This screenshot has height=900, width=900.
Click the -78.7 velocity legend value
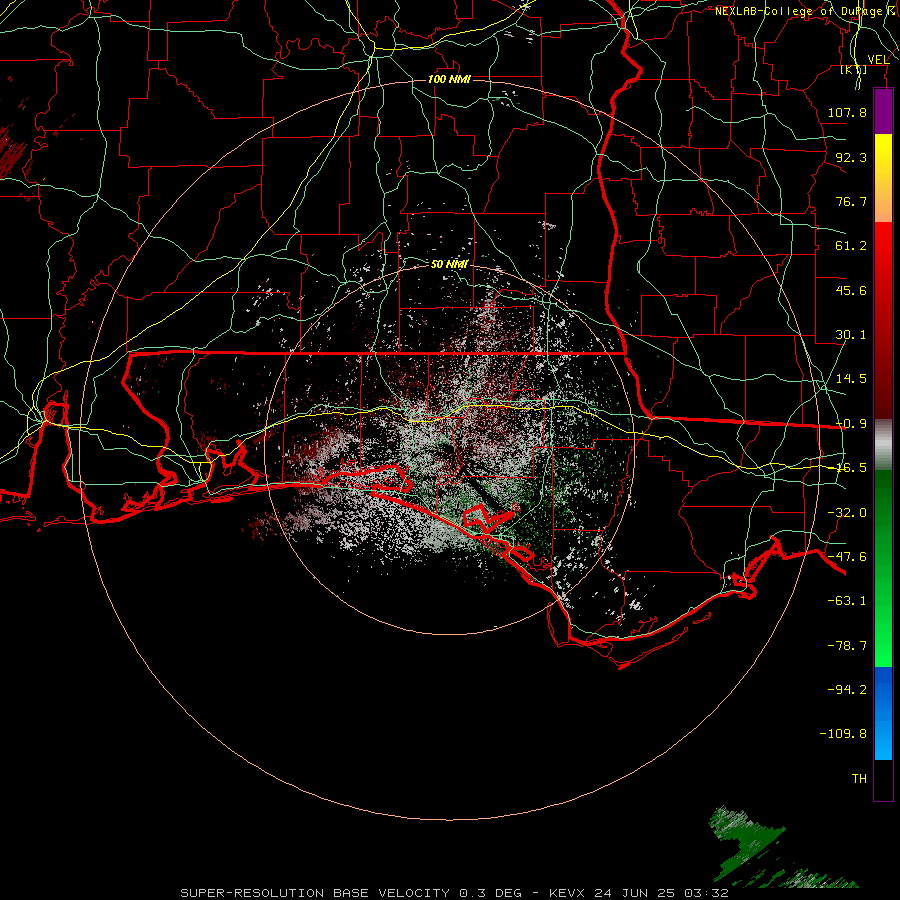tap(847, 646)
